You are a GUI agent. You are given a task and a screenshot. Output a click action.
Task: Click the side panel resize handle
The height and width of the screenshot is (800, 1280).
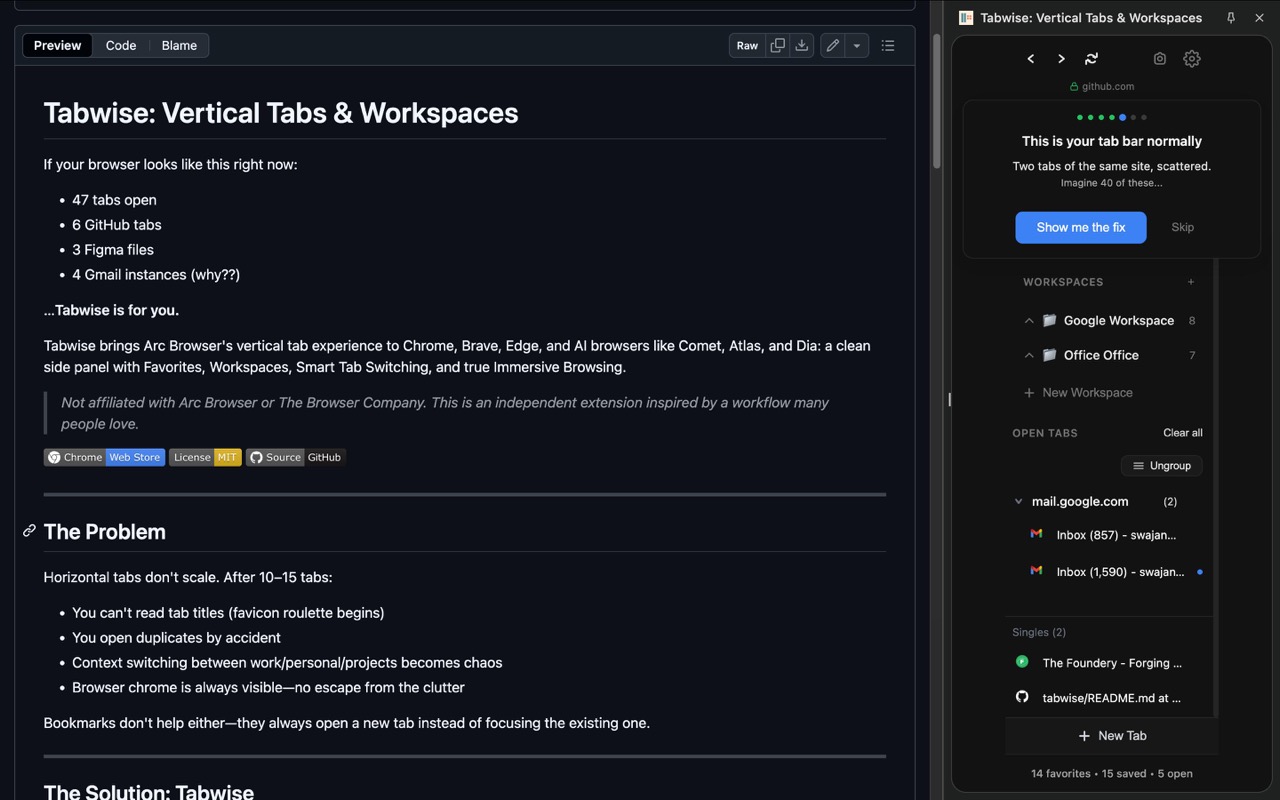click(x=949, y=400)
